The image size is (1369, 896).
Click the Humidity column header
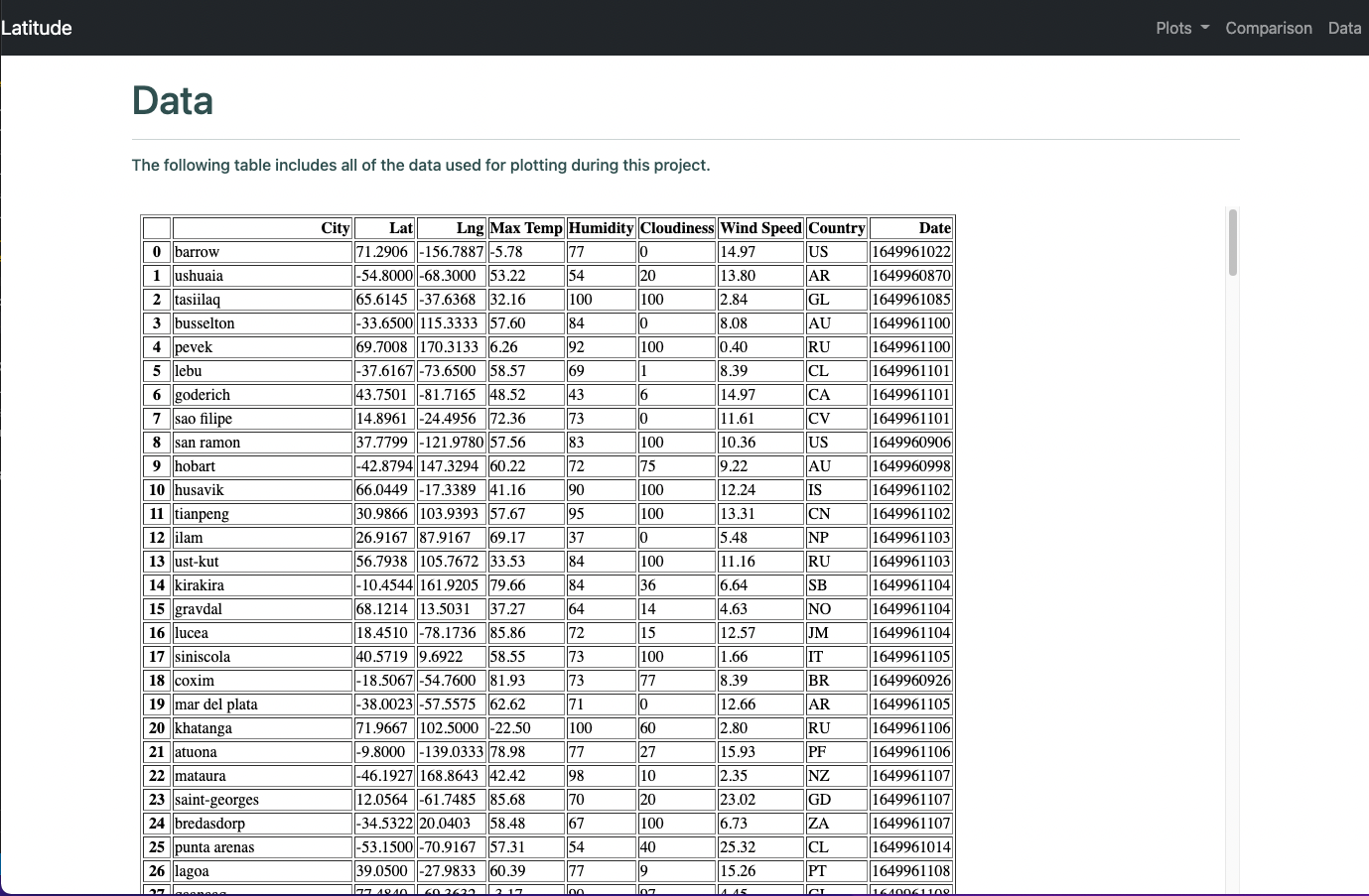[601, 228]
